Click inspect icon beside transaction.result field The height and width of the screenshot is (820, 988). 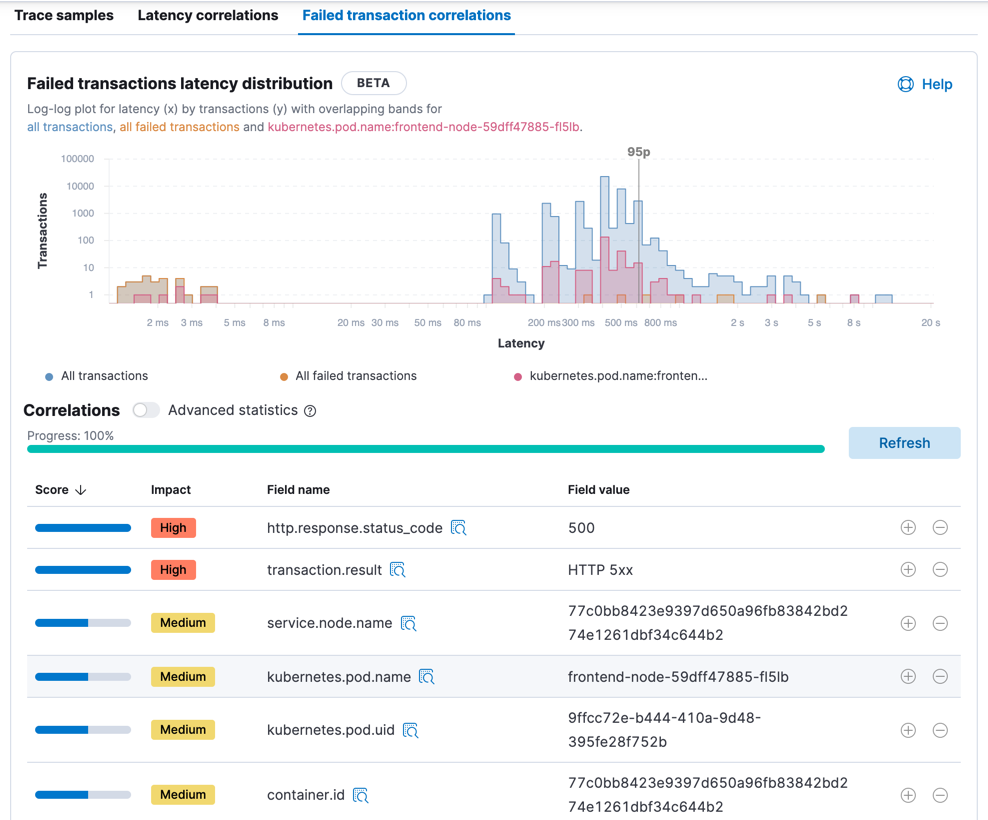tap(398, 570)
